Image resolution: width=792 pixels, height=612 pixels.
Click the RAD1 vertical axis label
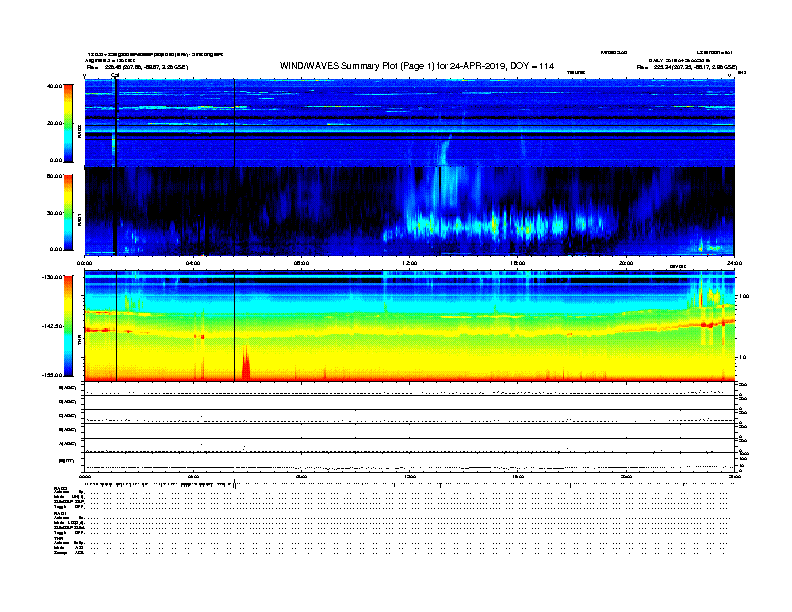pos(79,219)
